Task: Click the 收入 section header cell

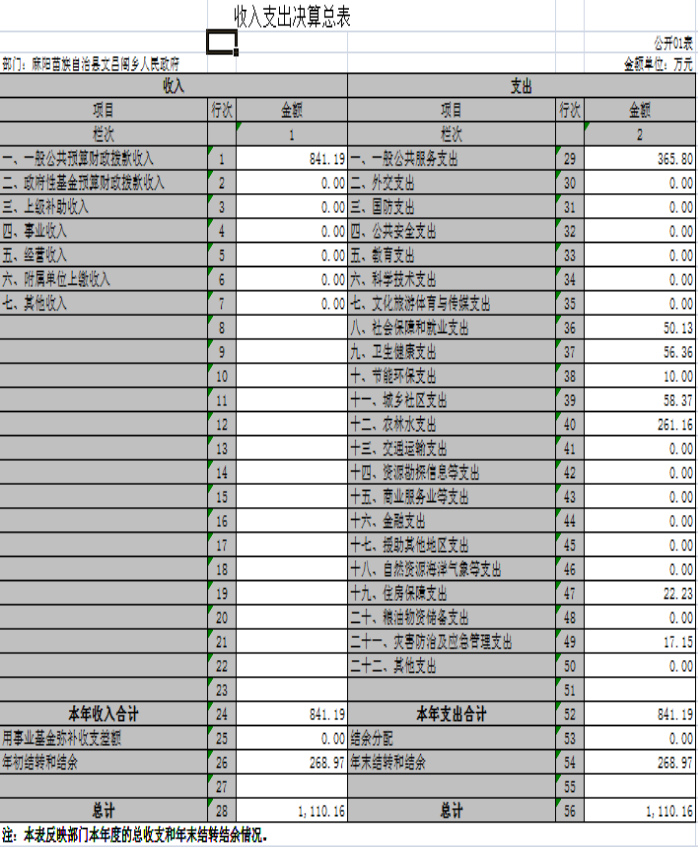Action: click(x=173, y=87)
